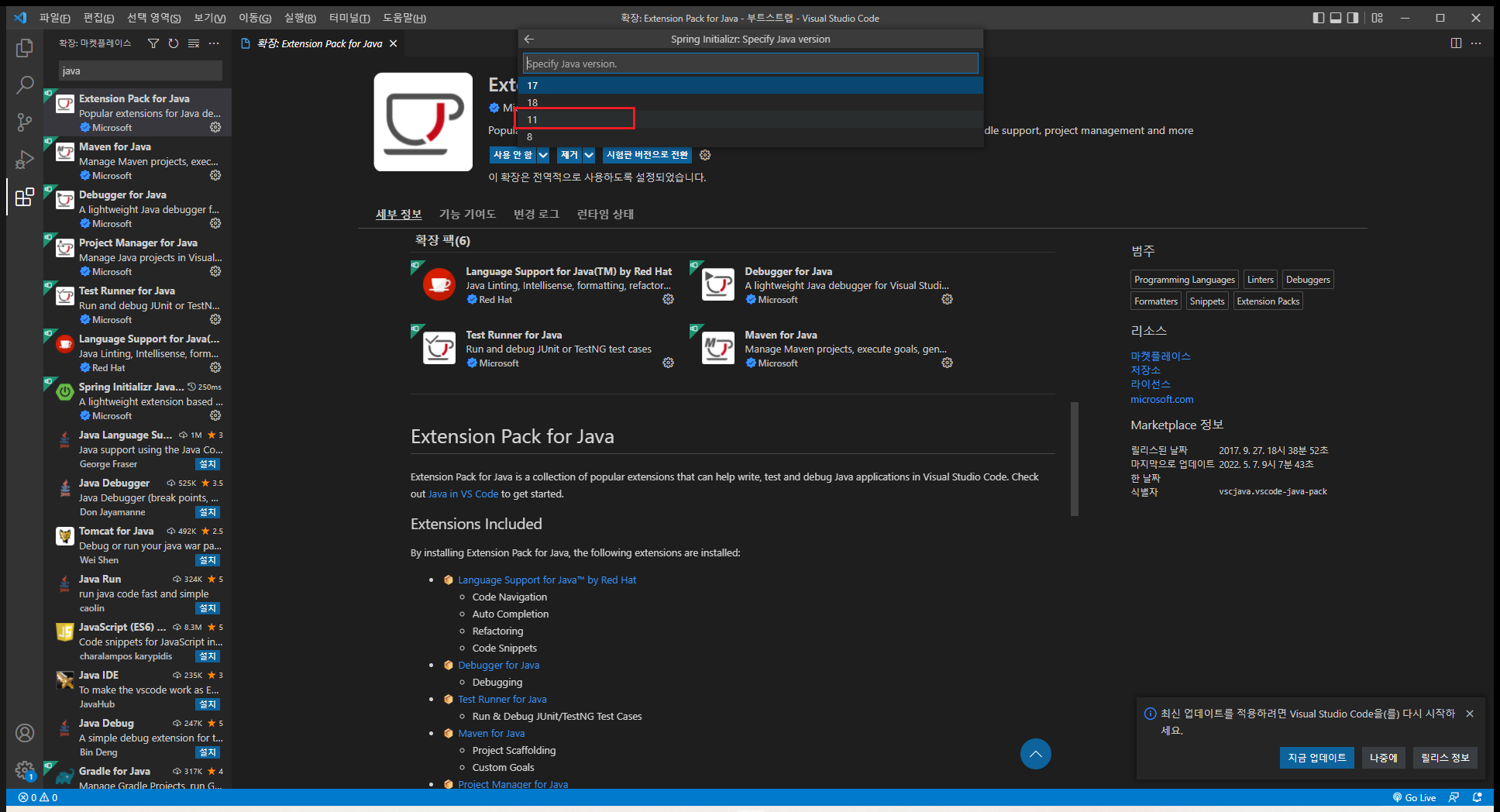Image resolution: width=1500 pixels, height=812 pixels.
Task: Select Java version 18
Action: pyautogui.click(x=751, y=102)
